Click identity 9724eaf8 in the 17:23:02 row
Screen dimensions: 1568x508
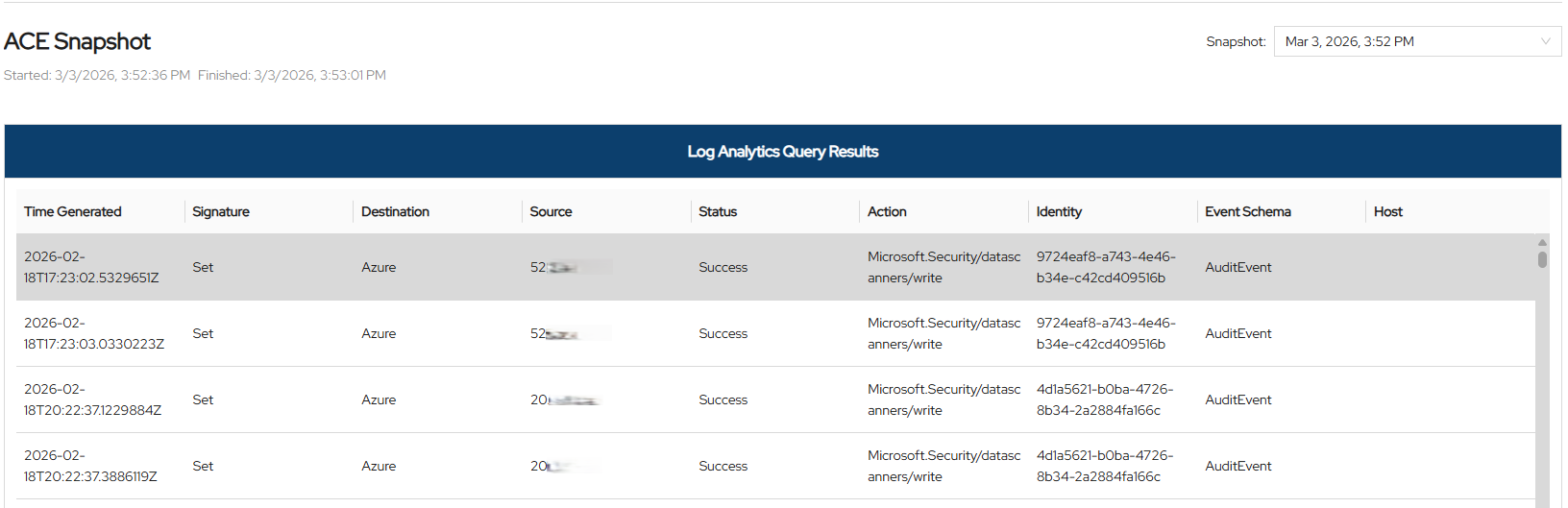point(1106,267)
